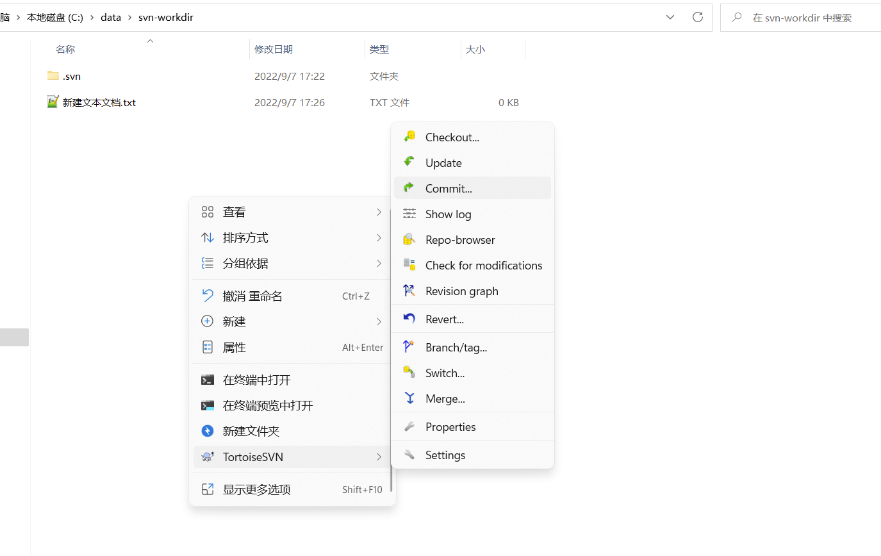Click the chevron before svn-workdir in breadcrumb
This screenshot has width=881, height=556.
[130, 17]
